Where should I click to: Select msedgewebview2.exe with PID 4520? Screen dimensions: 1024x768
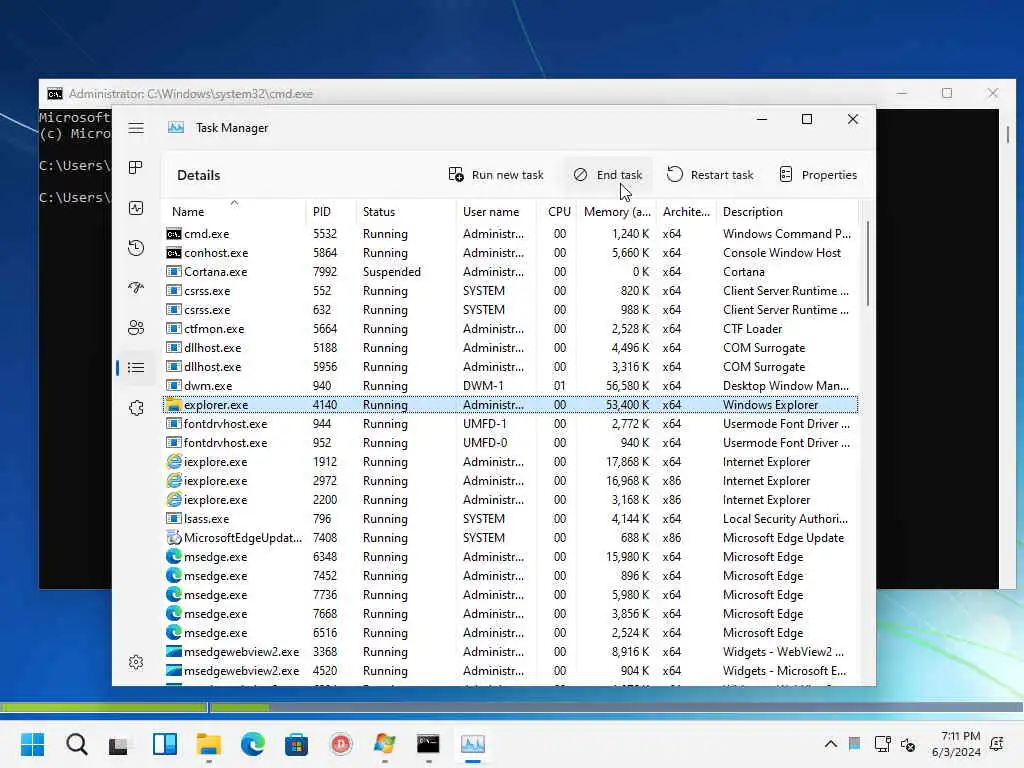tap(510, 670)
